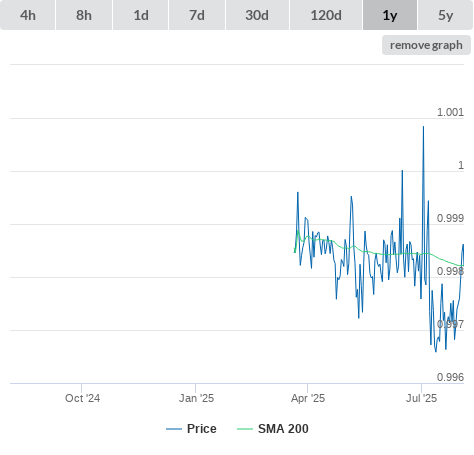Click the Jul '25 axis marker
The height and width of the screenshot is (455, 474).
point(421,398)
